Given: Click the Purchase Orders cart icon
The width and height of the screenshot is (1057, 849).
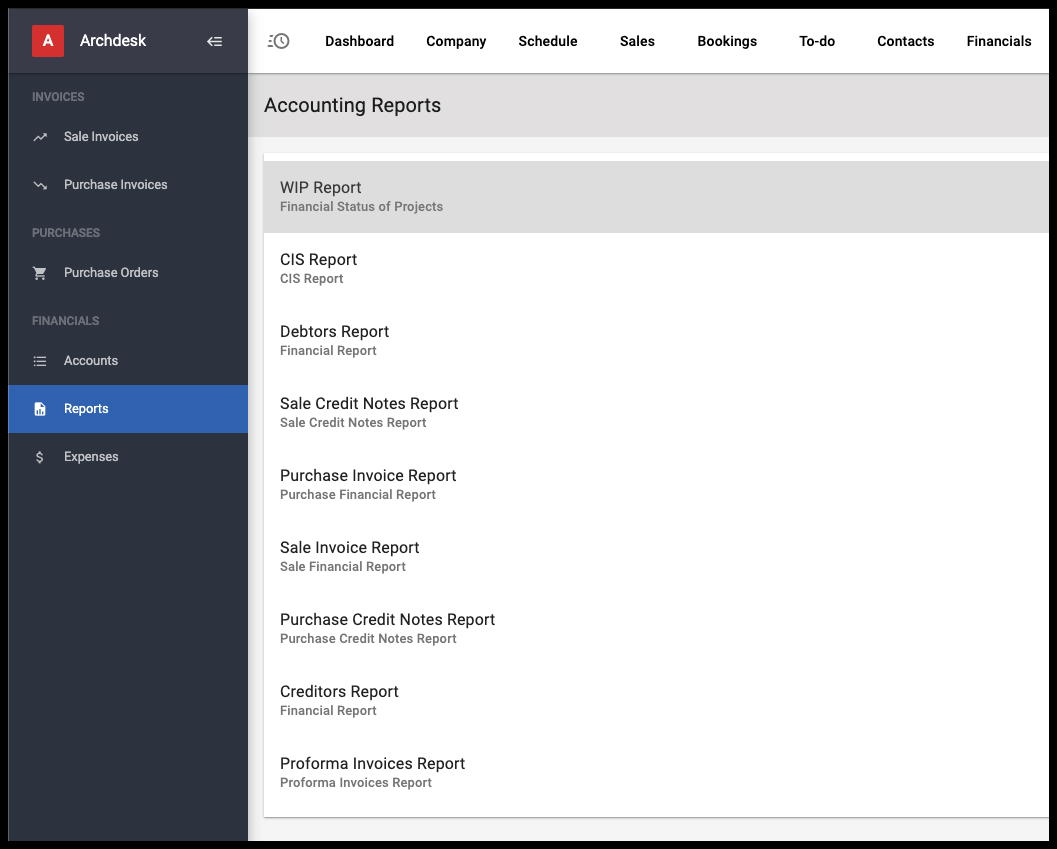Looking at the screenshot, I should pos(40,273).
